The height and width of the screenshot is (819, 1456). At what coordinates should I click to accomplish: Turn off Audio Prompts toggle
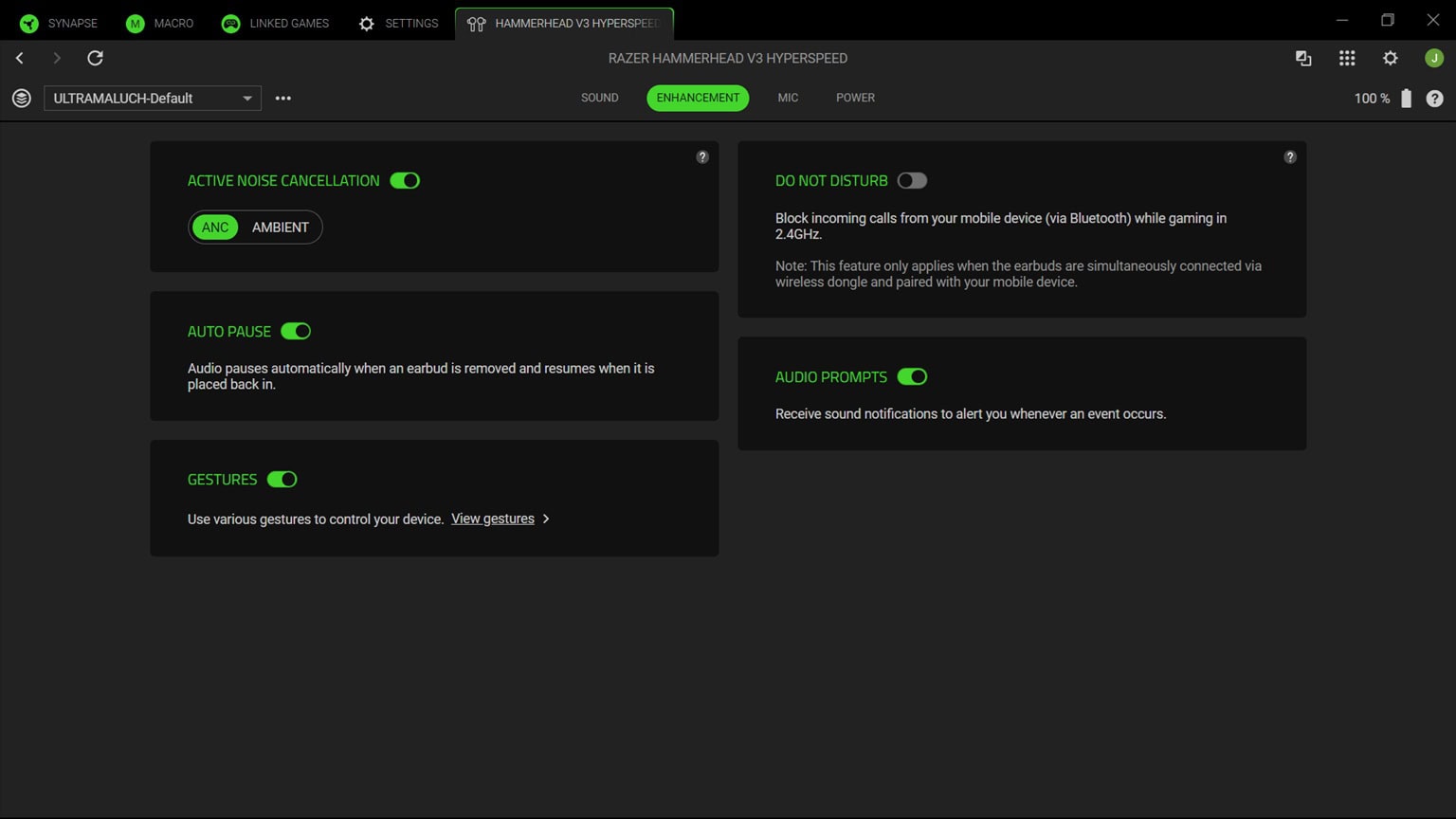(x=912, y=376)
